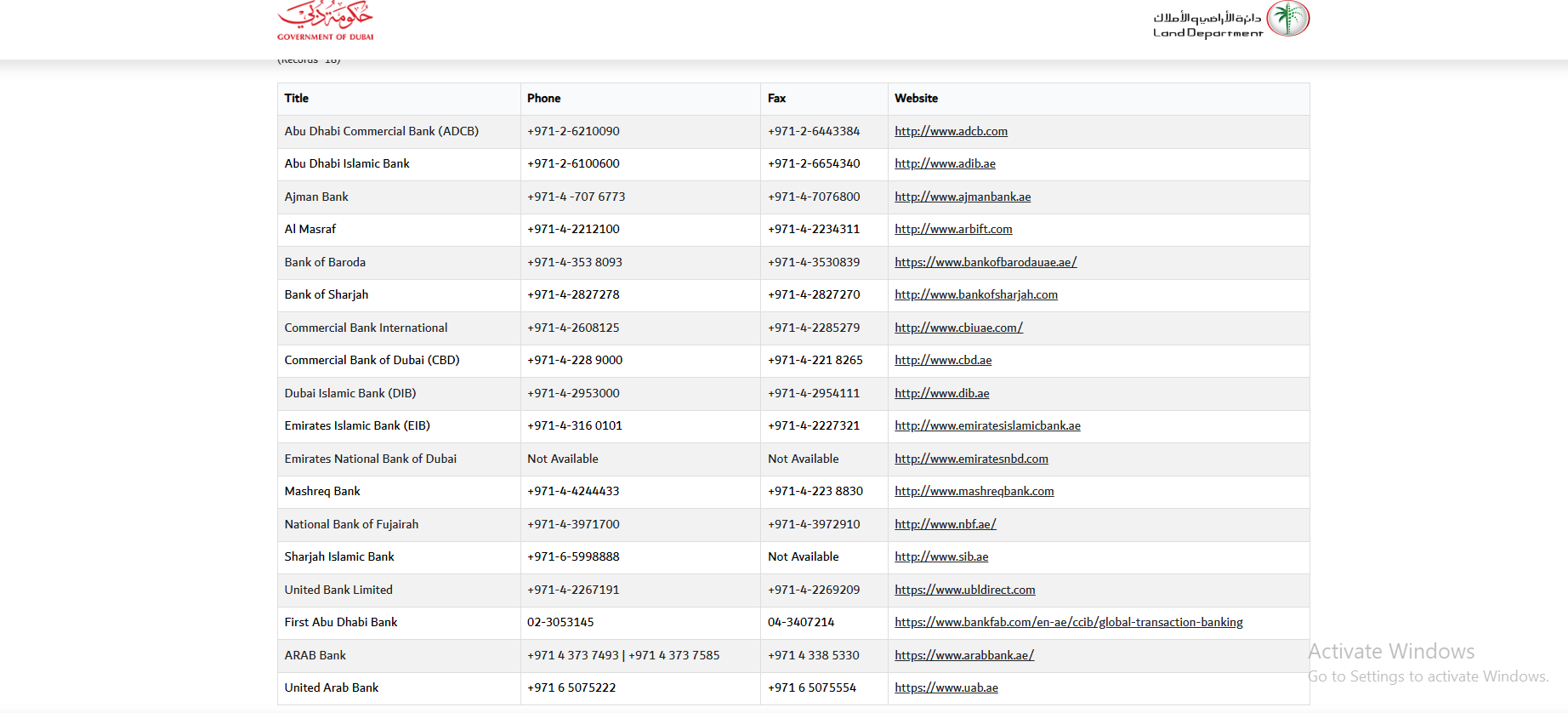Open the mashreqbank.com link

(x=974, y=491)
